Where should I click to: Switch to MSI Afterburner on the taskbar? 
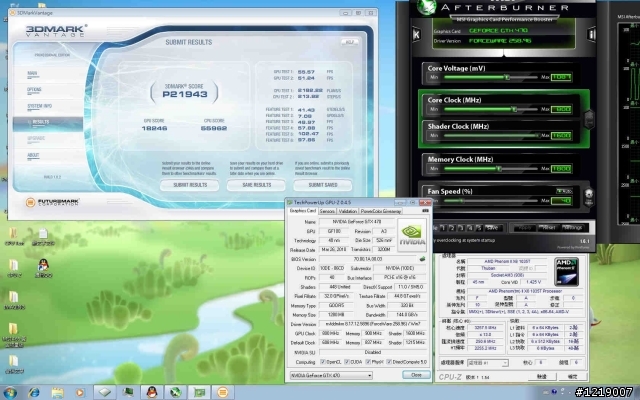[176, 392]
